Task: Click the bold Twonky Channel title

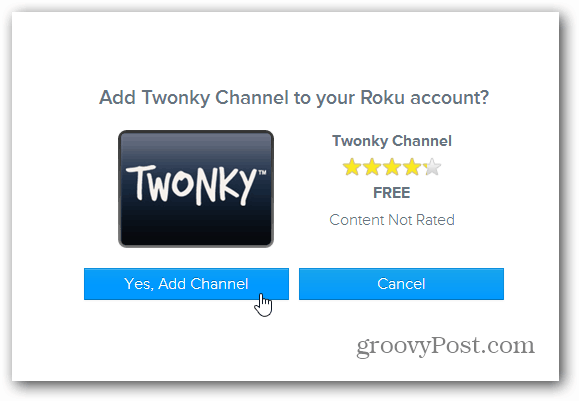Action: [x=392, y=141]
